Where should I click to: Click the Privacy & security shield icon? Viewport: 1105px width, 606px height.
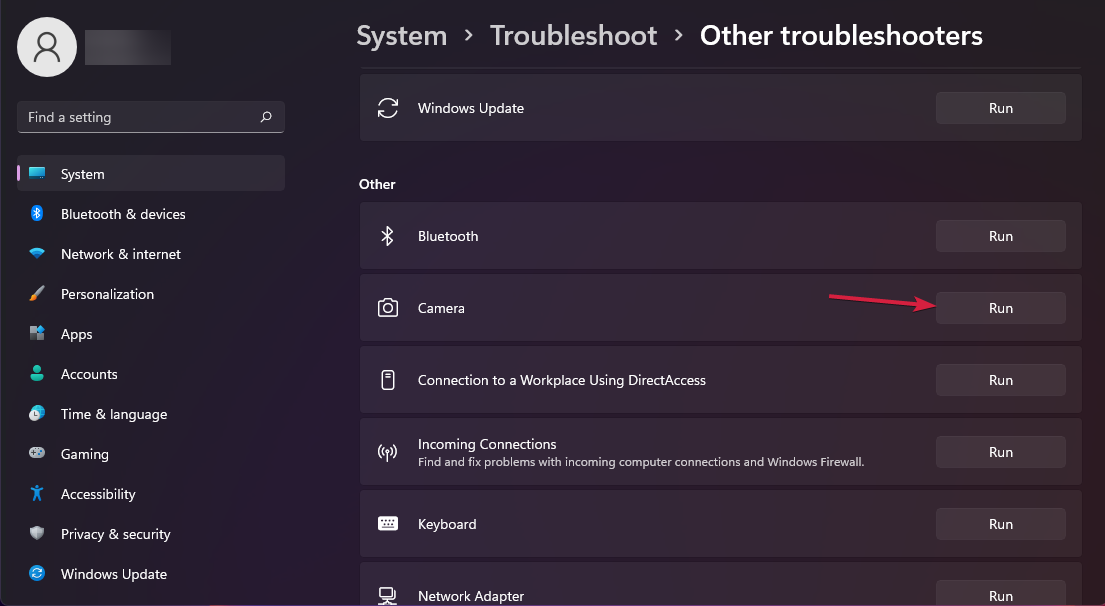pos(36,534)
